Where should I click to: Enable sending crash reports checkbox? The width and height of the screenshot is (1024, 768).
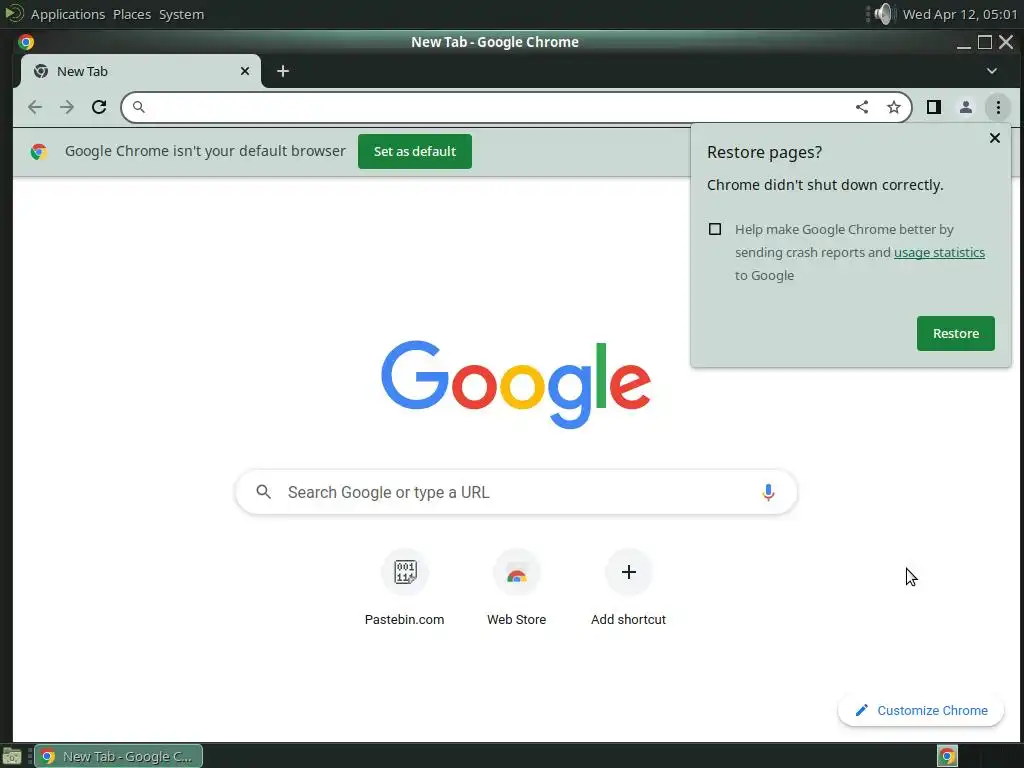click(x=715, y=229)
